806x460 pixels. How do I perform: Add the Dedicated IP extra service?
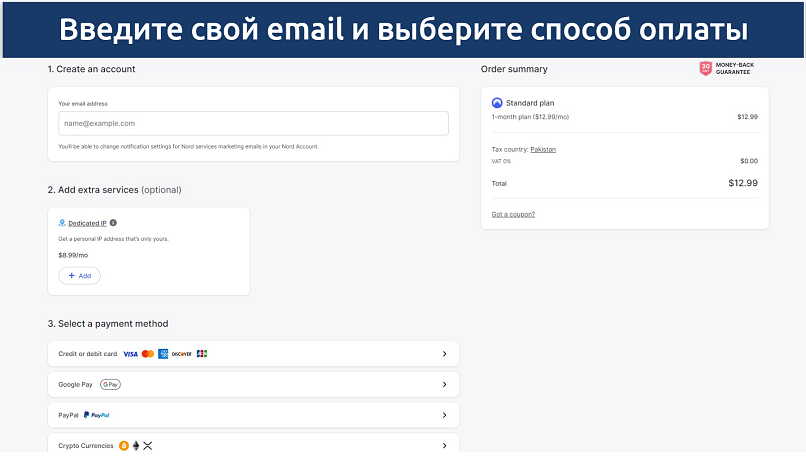pyautogui.click(x=79, y=275)
